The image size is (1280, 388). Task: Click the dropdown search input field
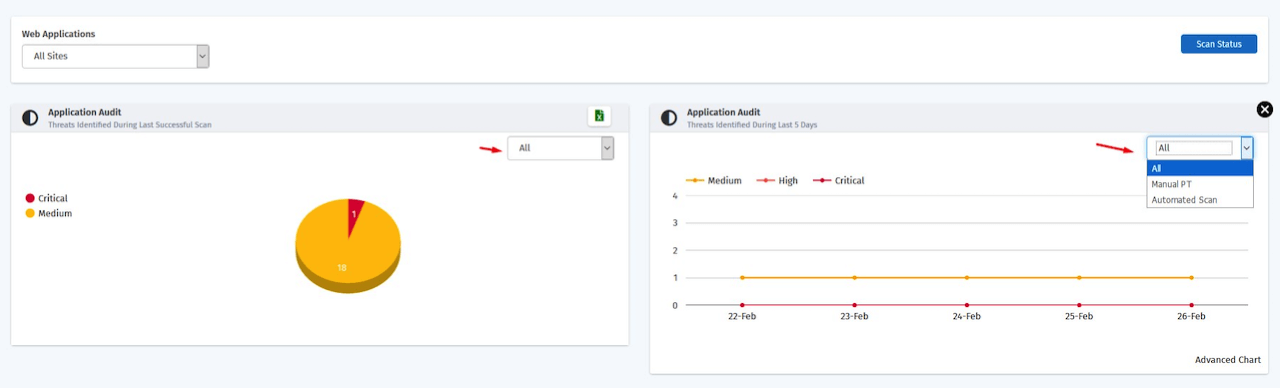1194,148
